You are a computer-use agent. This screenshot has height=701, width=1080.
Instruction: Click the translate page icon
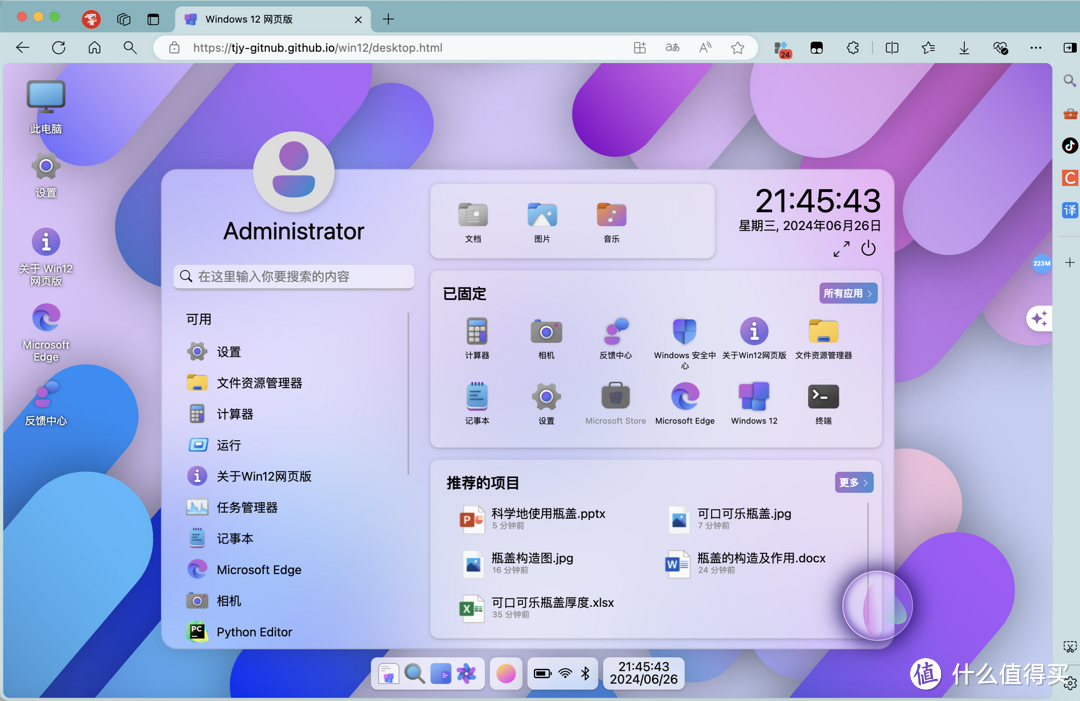(x=672, y=48)
